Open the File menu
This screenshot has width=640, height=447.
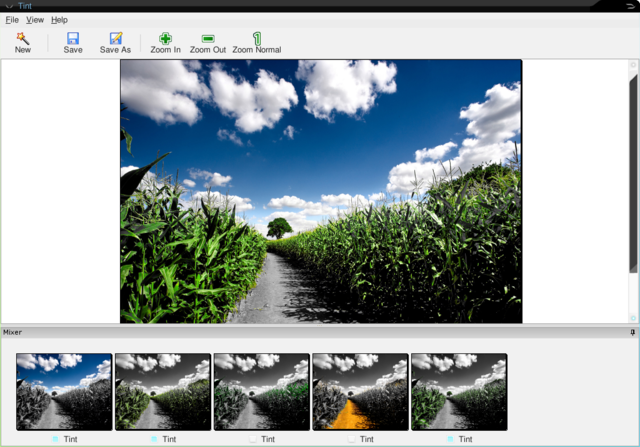pos(12,20)
